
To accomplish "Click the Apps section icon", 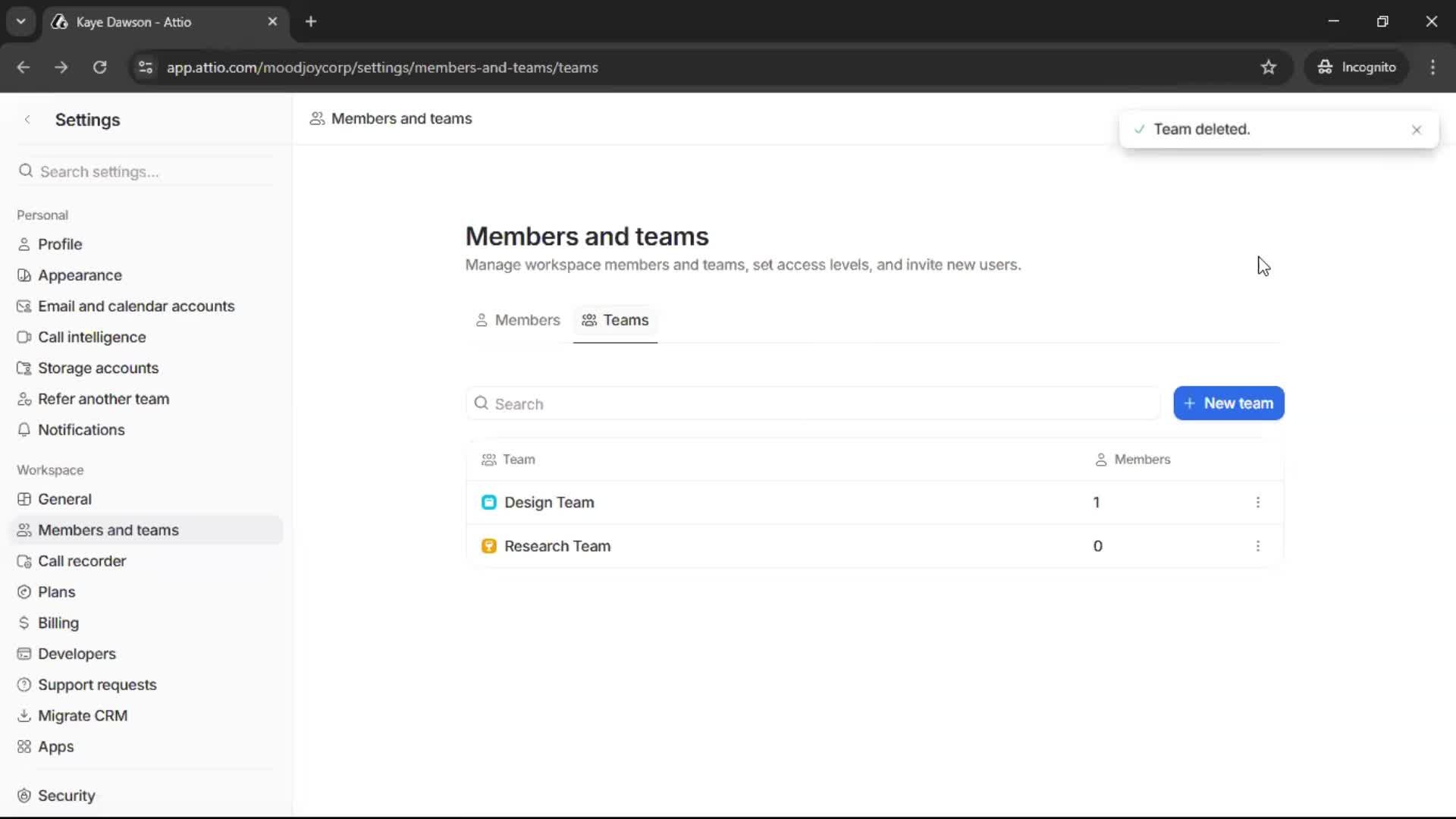I will [x=24, y=747].
